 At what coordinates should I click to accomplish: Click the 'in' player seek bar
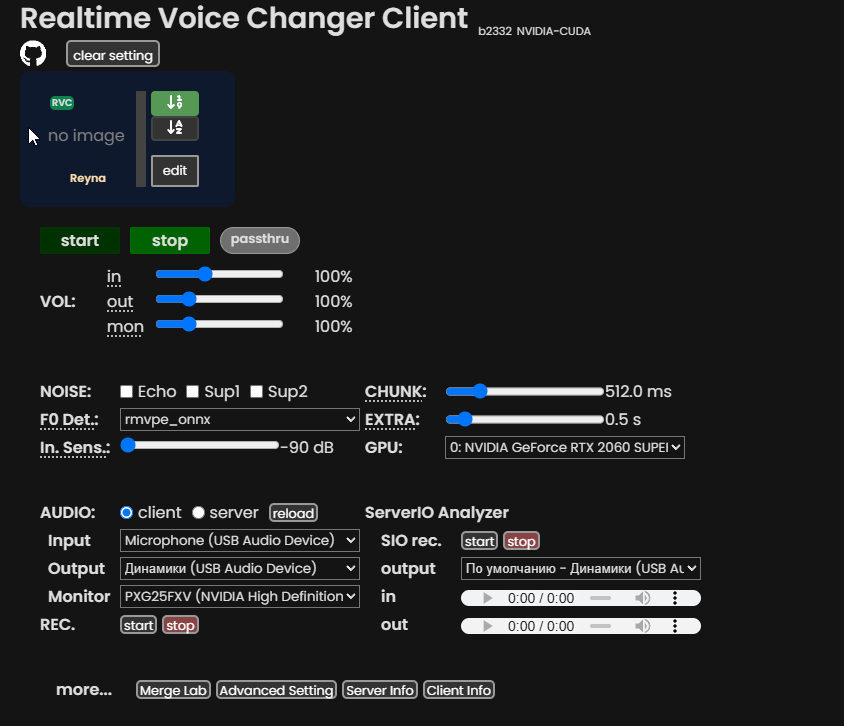(600, 598)
